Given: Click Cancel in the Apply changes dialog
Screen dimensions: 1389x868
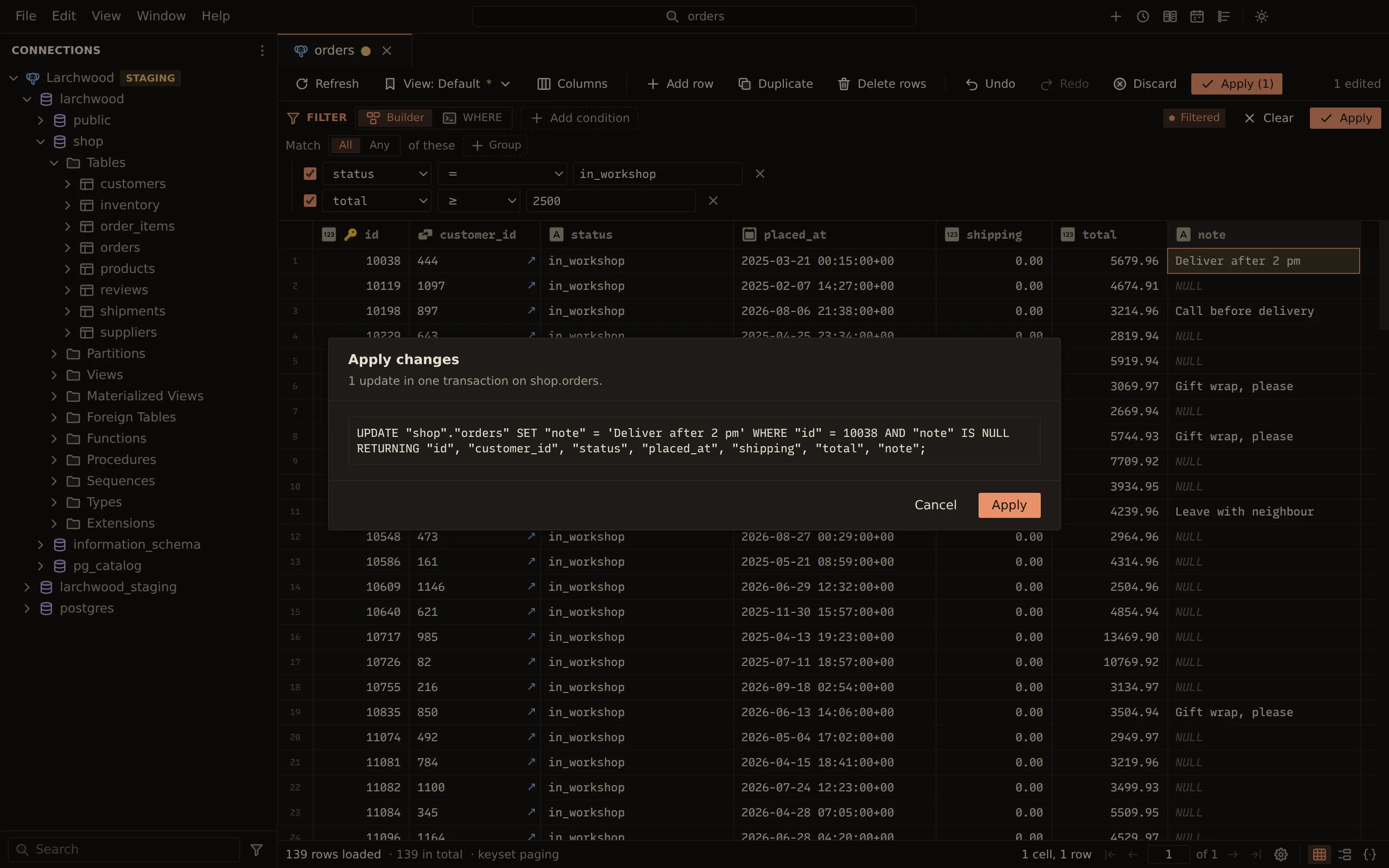Looking at the screenshot, I should pos(936,504).
